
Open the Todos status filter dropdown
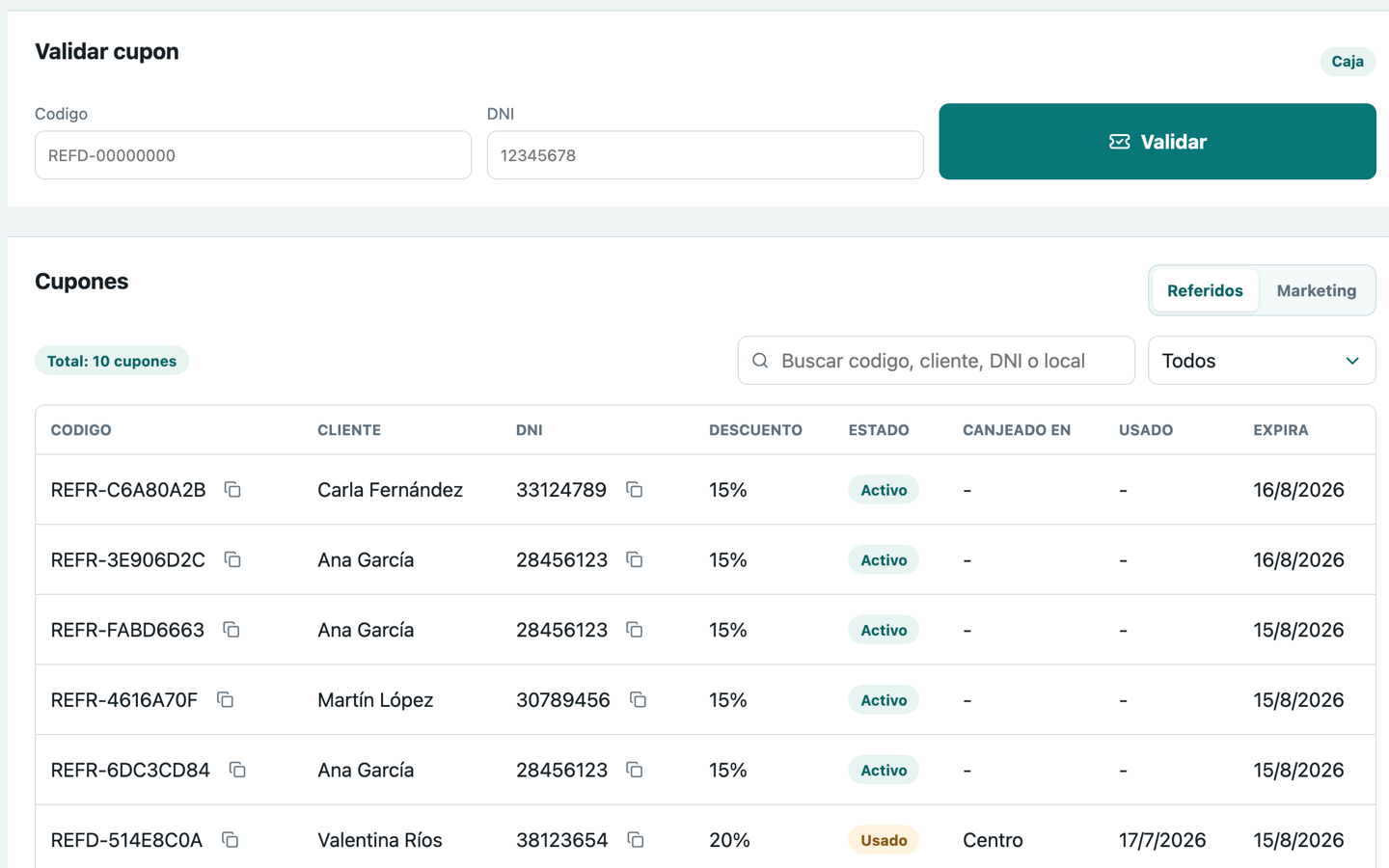point(1262,361)
